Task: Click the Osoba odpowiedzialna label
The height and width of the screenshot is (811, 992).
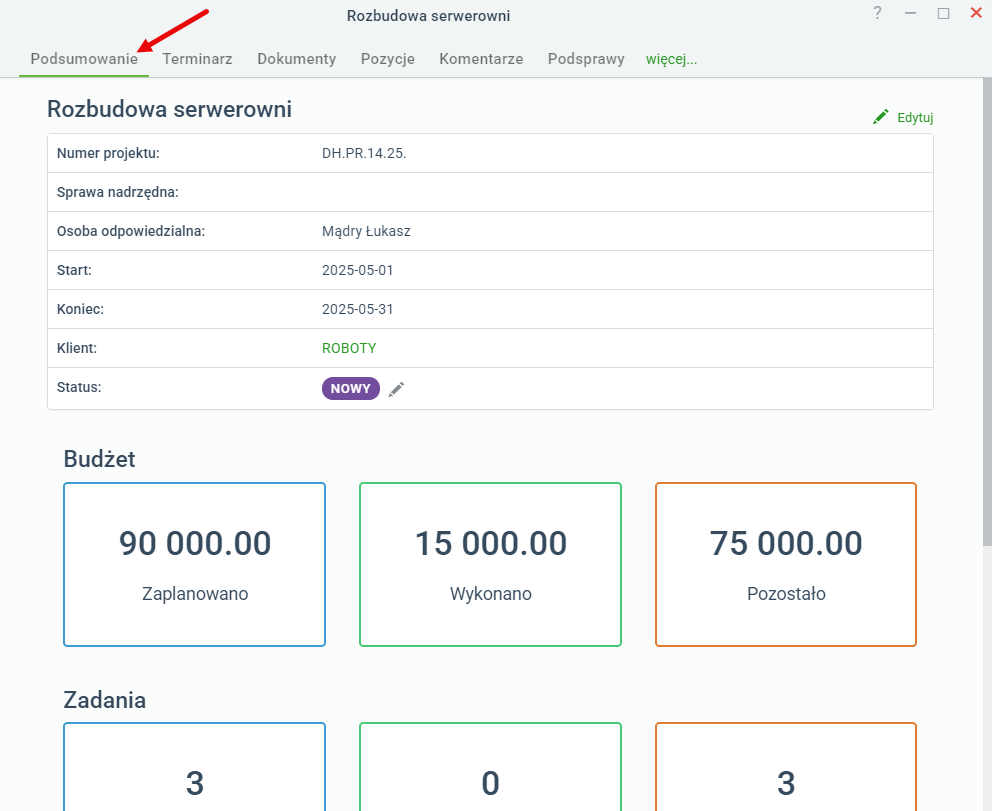Action: [131, 232]
